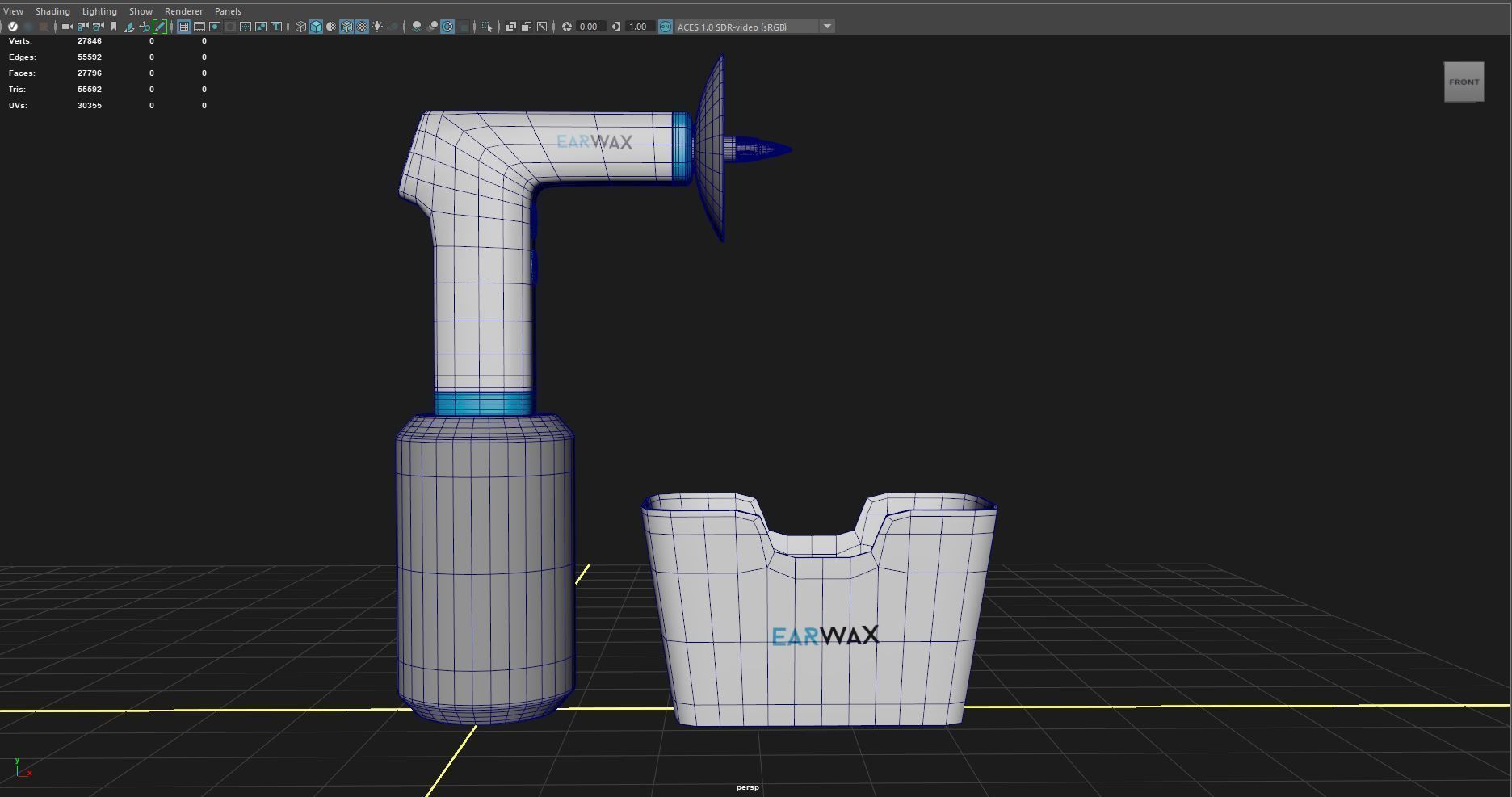This screenshot has height=797, width=1512.
Task: Toggle Textured display mode
Action: point(362,27)
